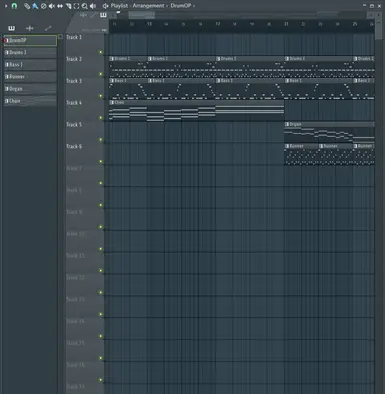Show automation clips via line icon in picker
The image size is (385, 394).
point(48,28)
